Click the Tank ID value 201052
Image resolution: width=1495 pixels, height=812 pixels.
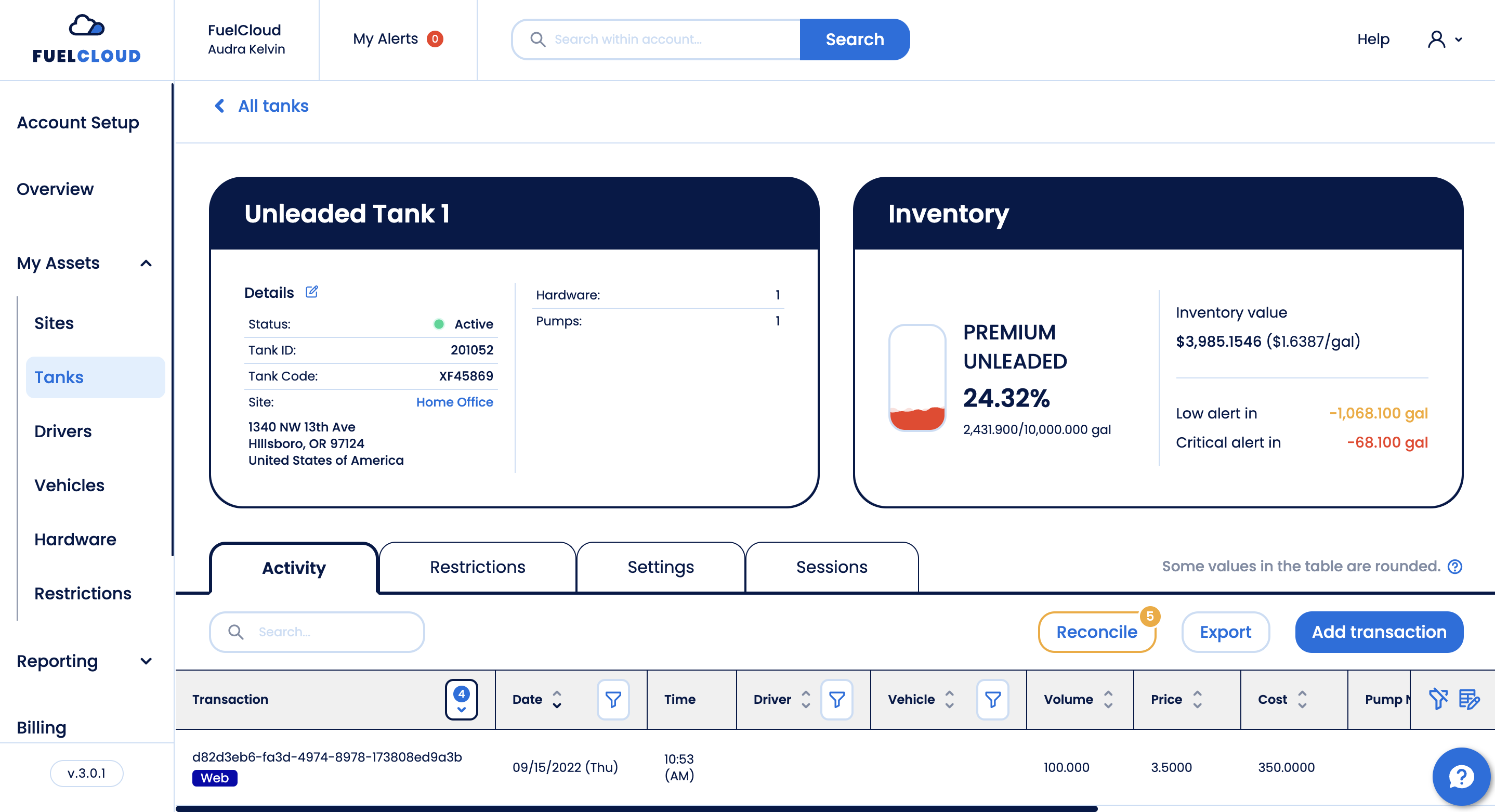point(472,350)
